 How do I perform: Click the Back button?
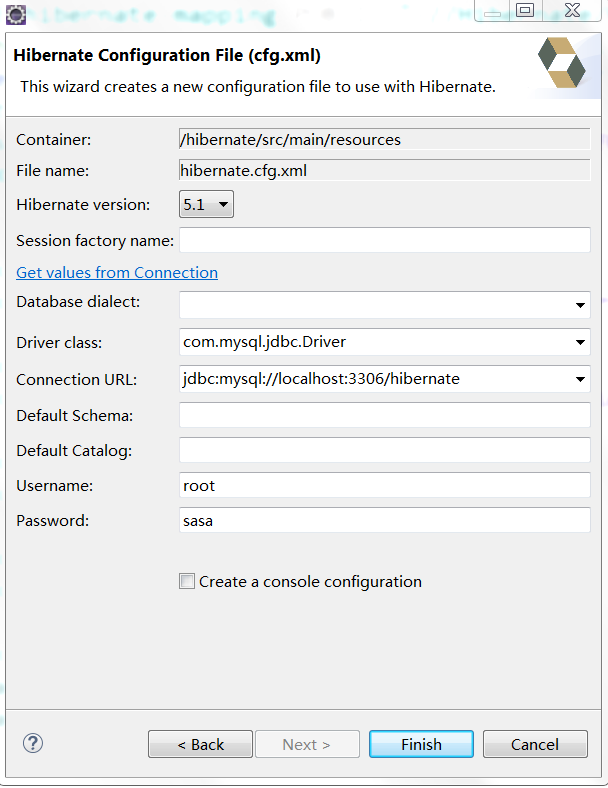[200, 744]
